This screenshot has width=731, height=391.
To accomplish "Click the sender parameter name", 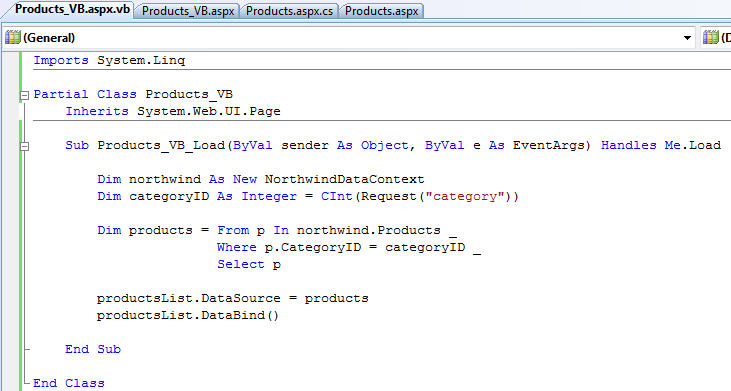I will tap(305, 145).
